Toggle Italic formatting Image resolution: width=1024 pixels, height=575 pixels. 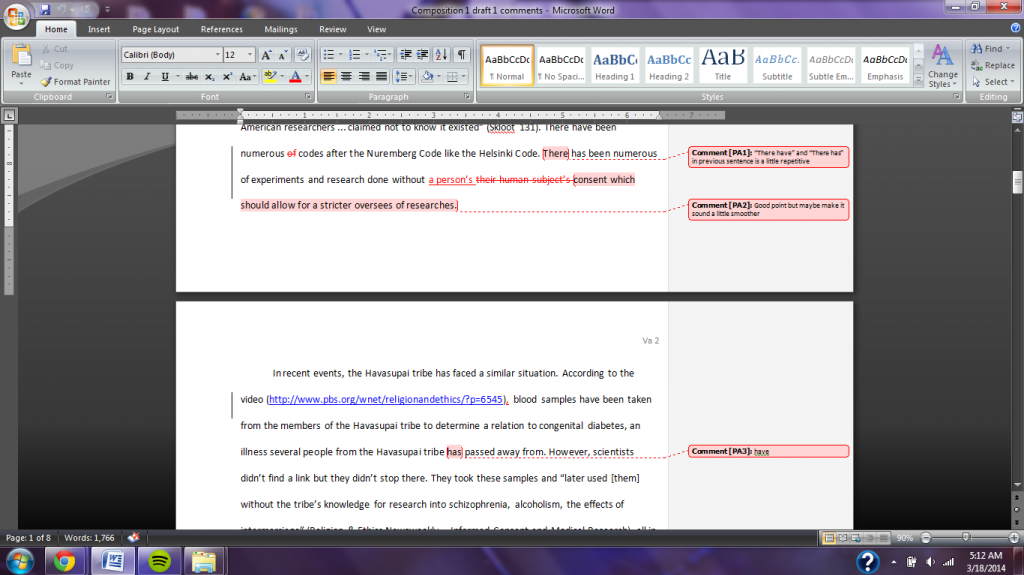click(x=146, y=76)
